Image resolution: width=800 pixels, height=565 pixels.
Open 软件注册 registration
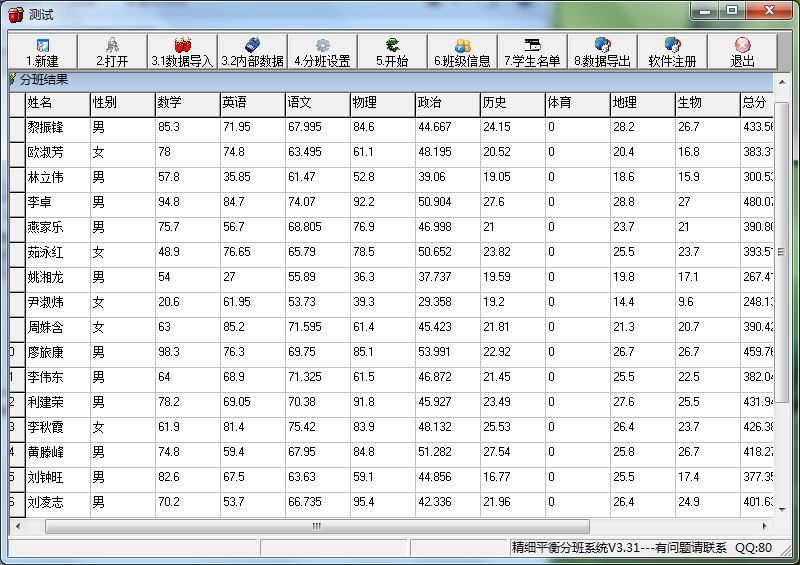[x=672, y=52]
